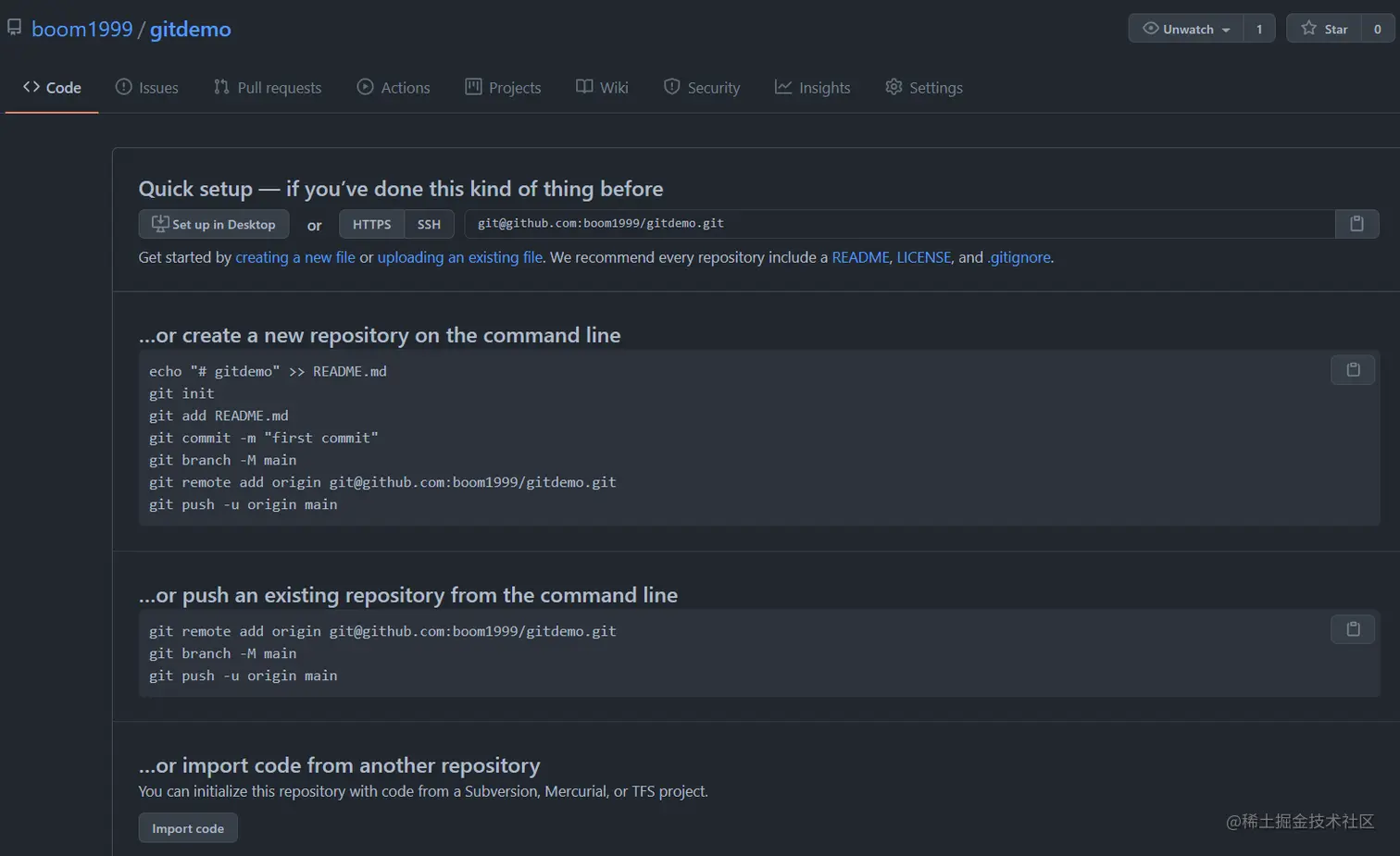Open the Actions tab
This screenshot has height=856, width=1400.
tap(394, 87)
